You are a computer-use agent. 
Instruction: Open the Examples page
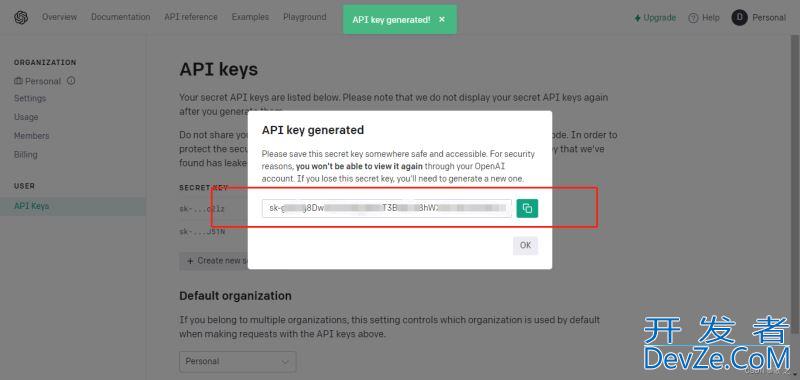click(x=251, y=17)
